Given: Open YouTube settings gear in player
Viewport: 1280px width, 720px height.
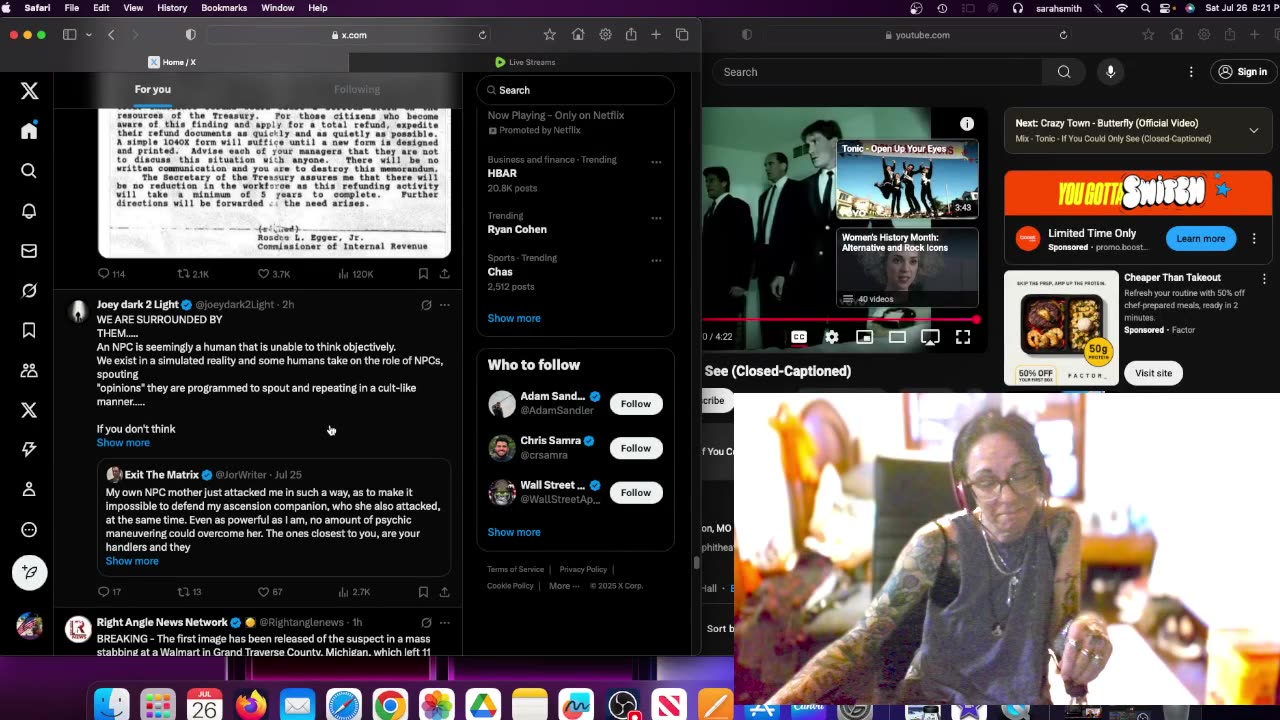Looking at the screenshot, I should pos(831,337).
